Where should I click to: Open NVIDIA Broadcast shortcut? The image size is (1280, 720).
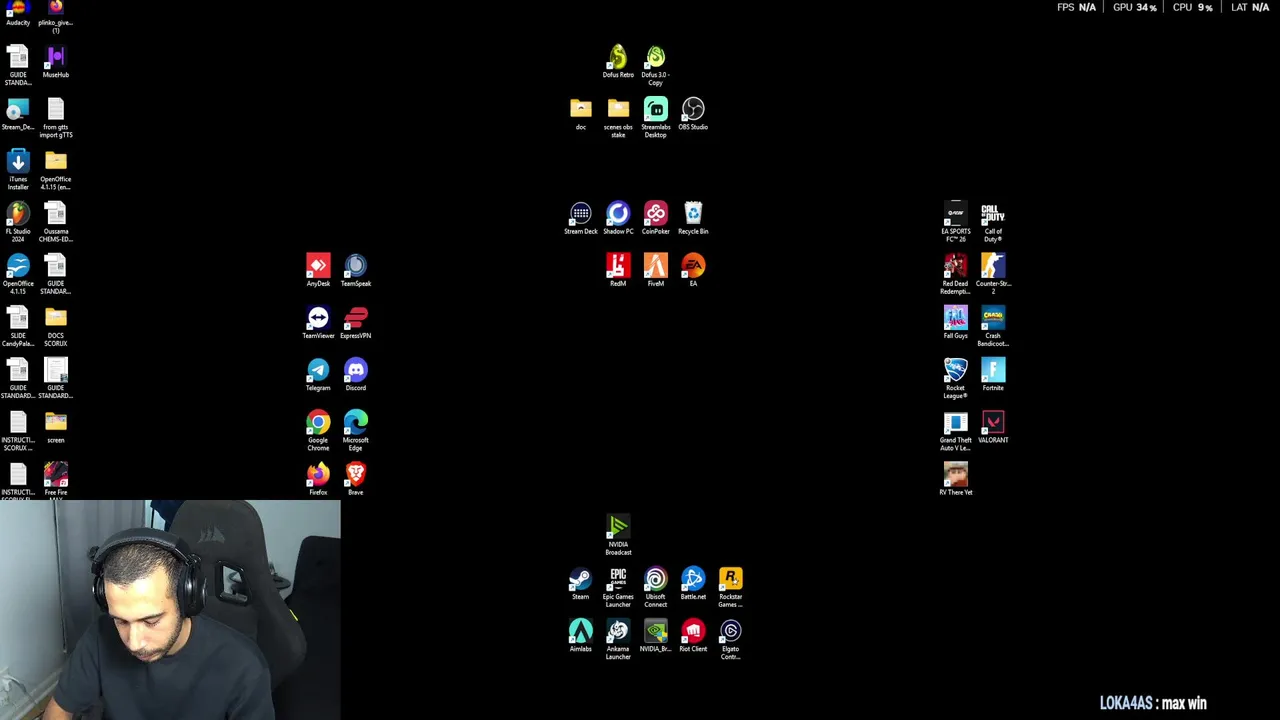pos(618,535)
